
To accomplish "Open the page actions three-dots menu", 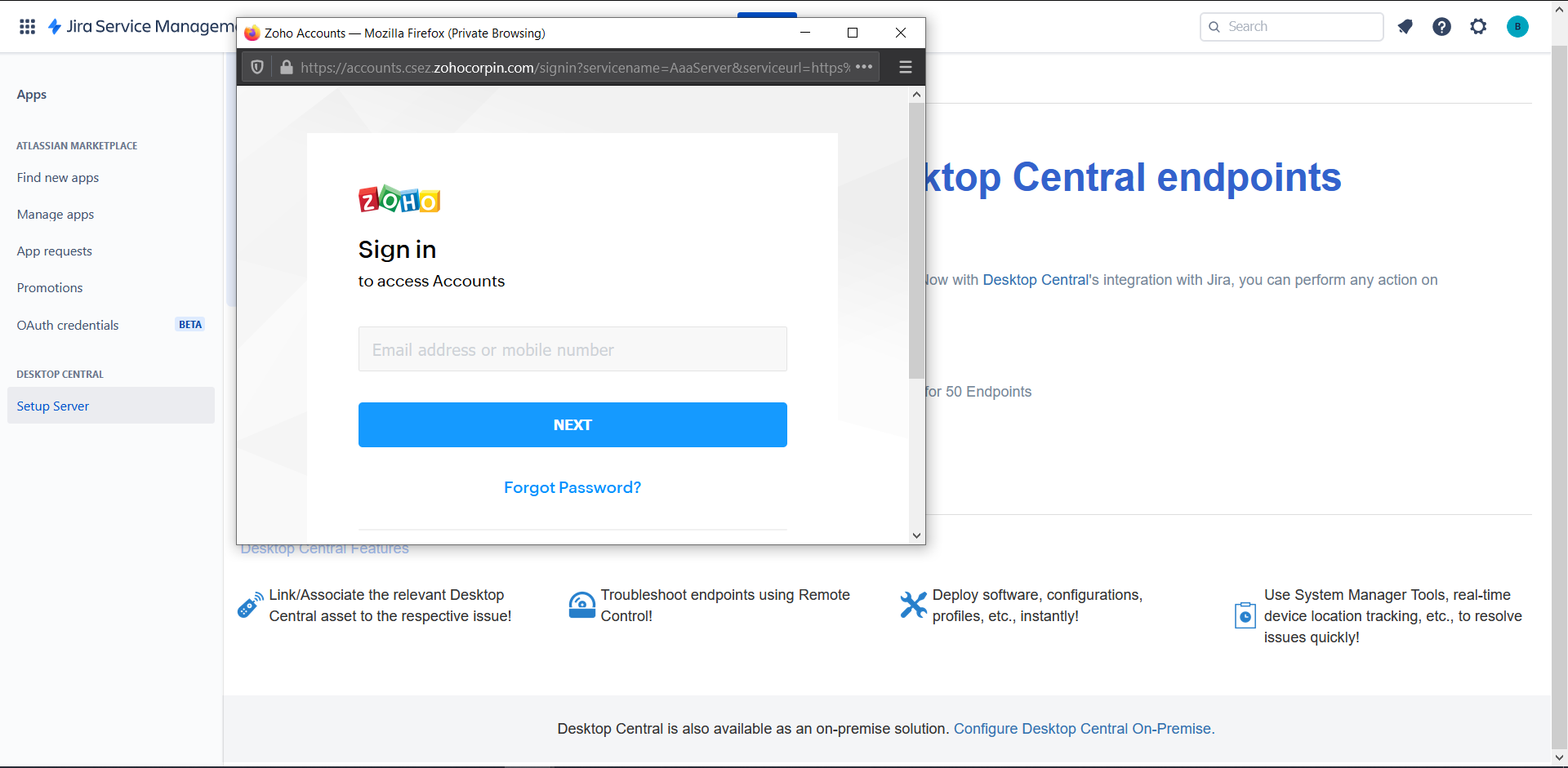I will click(x=864, y=67).
